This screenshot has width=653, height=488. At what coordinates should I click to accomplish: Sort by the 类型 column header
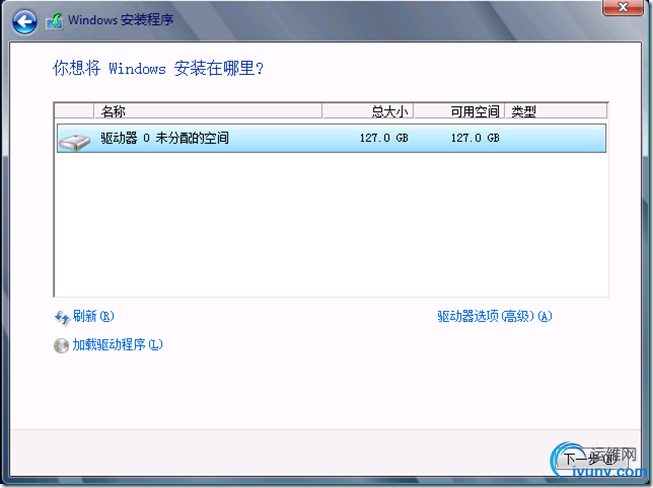tap(556, 111)
